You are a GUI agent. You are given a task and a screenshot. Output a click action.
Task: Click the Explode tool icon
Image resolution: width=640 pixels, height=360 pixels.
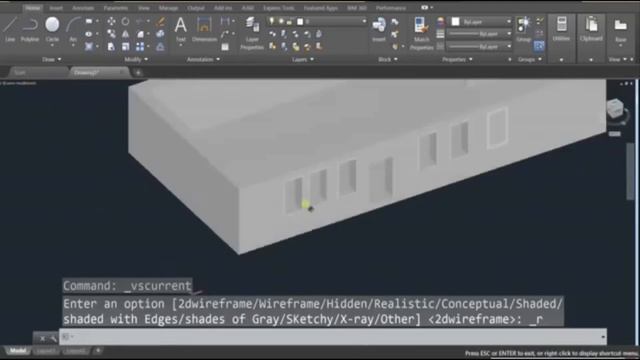(x=160, y=34)
